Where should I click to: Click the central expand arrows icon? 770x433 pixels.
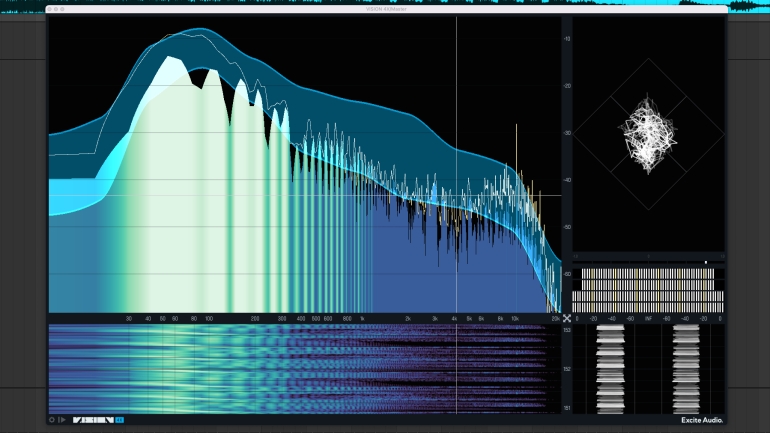click(566, 318)
